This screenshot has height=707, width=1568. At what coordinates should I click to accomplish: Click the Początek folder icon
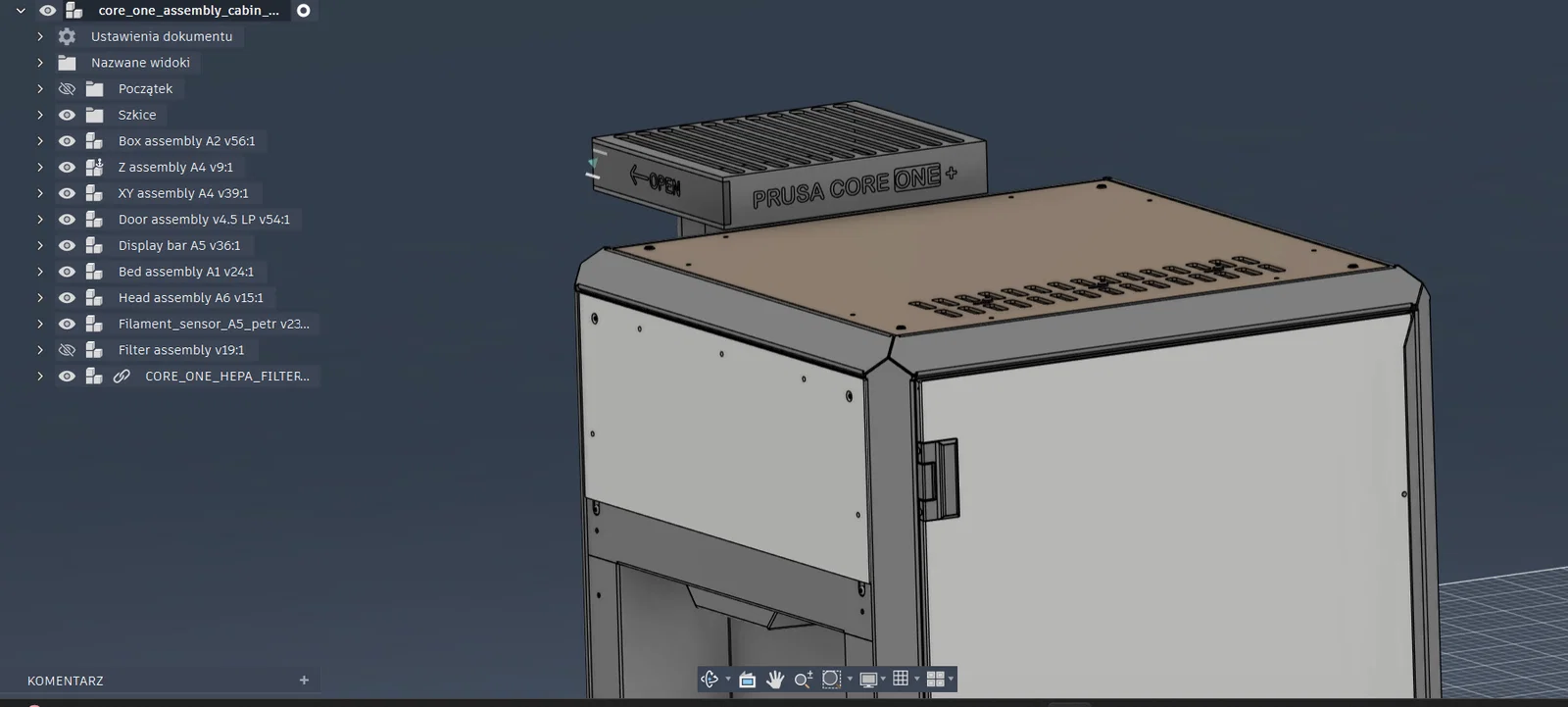[94, 89]
